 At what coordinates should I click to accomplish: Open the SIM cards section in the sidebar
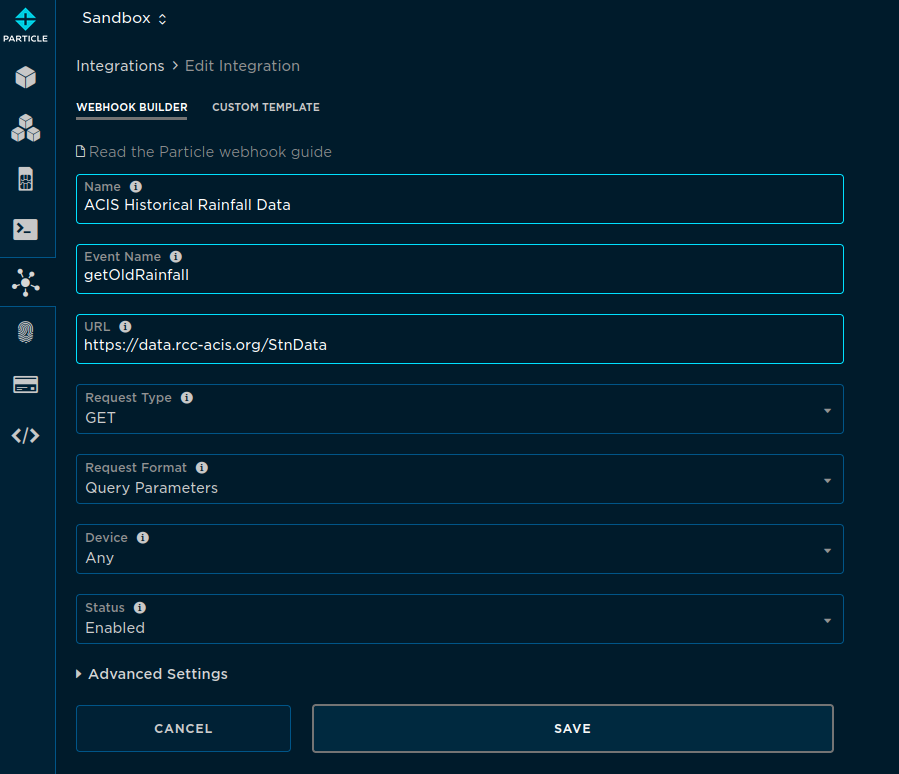(27, 179)
